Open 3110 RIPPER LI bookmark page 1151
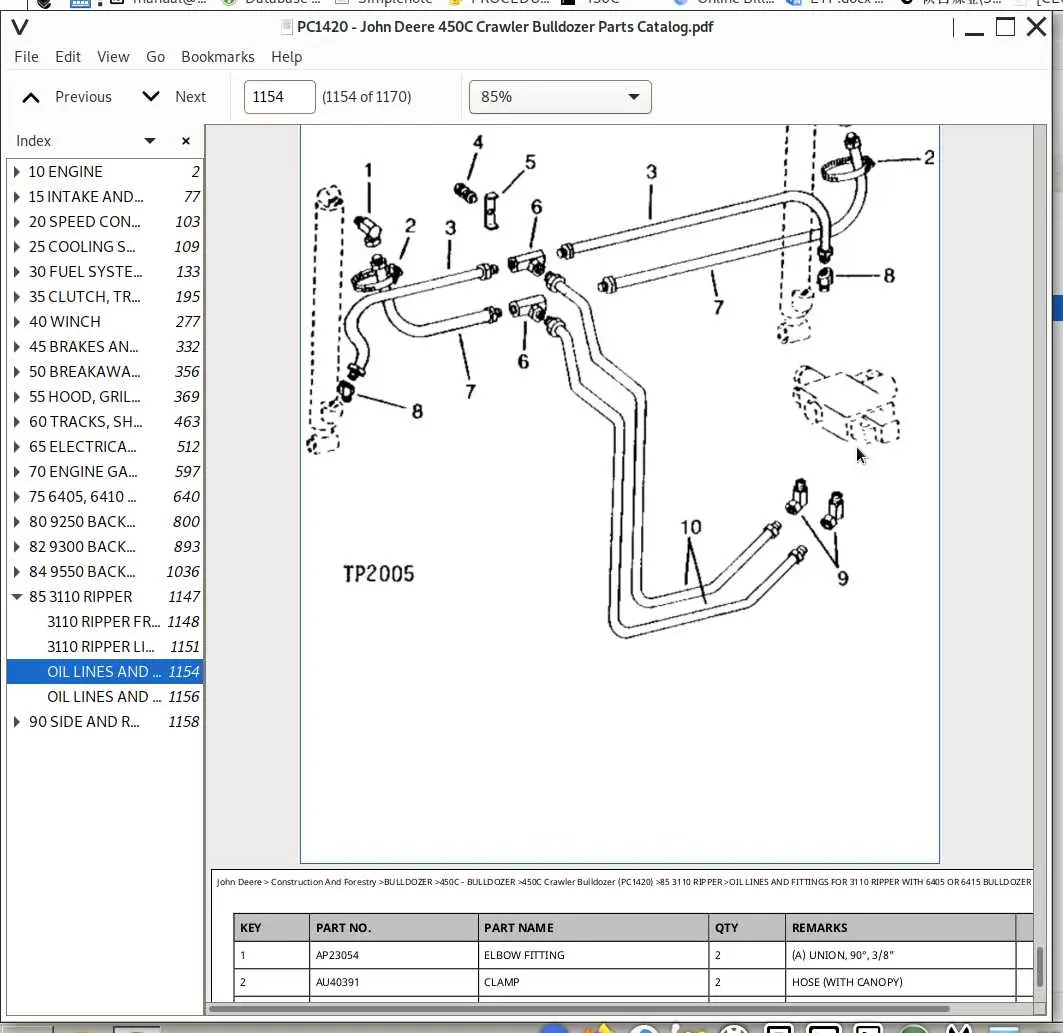 click(105, 647)
